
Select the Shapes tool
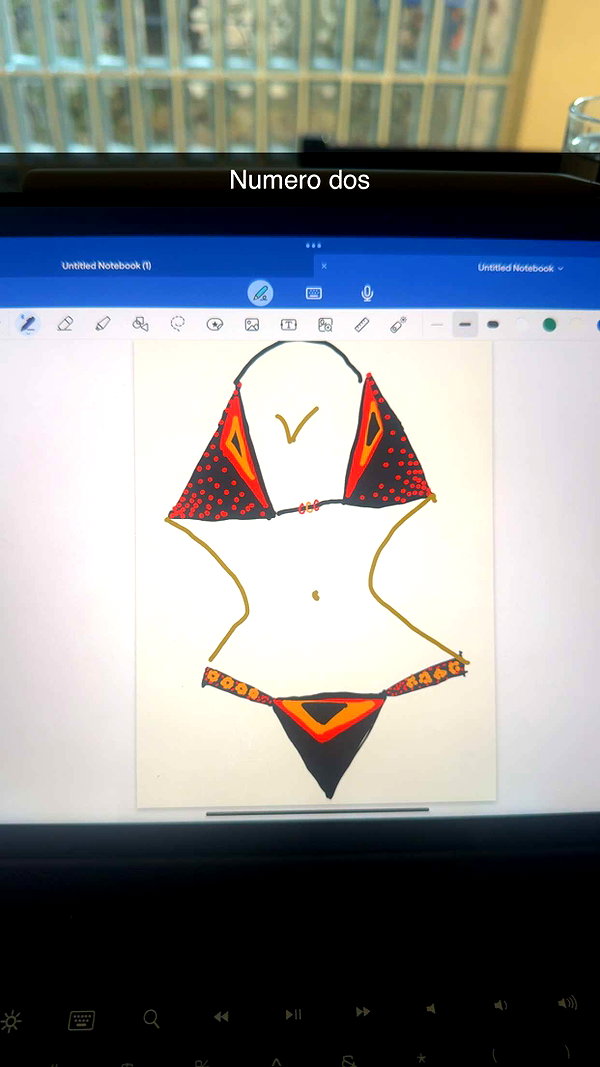pos(140,325)
